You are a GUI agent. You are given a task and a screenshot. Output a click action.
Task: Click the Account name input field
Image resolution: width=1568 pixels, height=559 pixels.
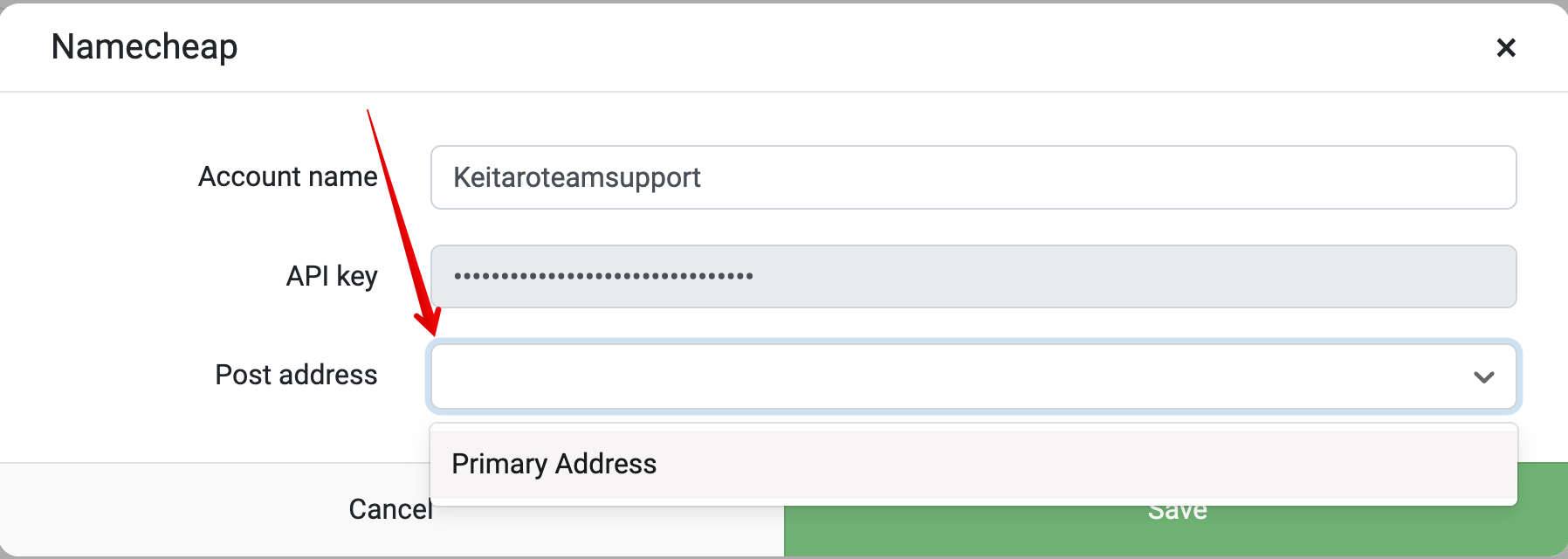click(x=973, y=177)
